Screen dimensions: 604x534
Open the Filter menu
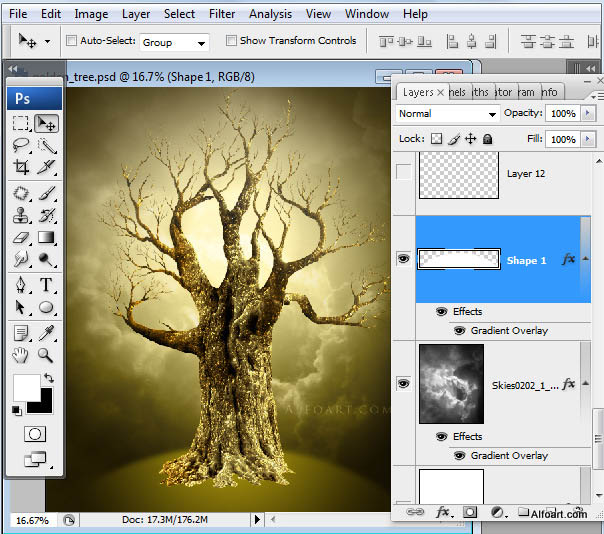coord(222,14)
